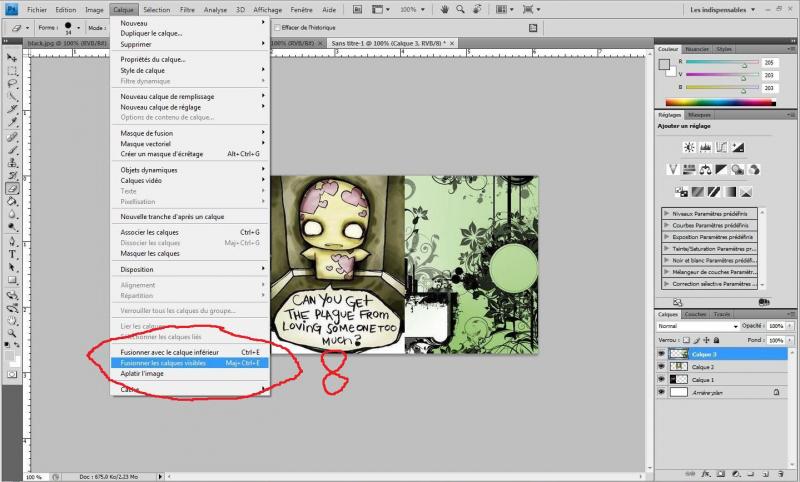Viewport: 800px width, 482px height.
Task: Switch to the Masques tab
Action: tap(699, 115)
